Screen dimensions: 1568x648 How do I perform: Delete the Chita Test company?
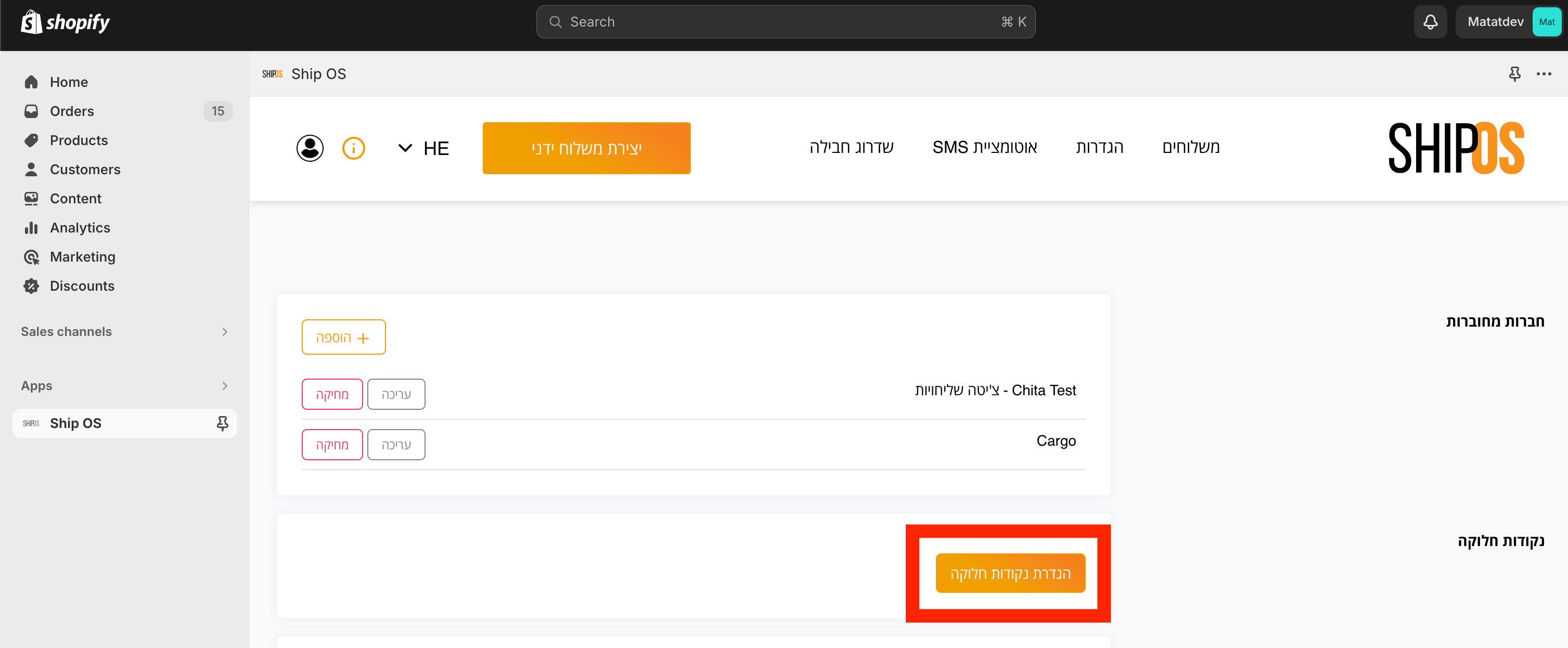point(332,394)
